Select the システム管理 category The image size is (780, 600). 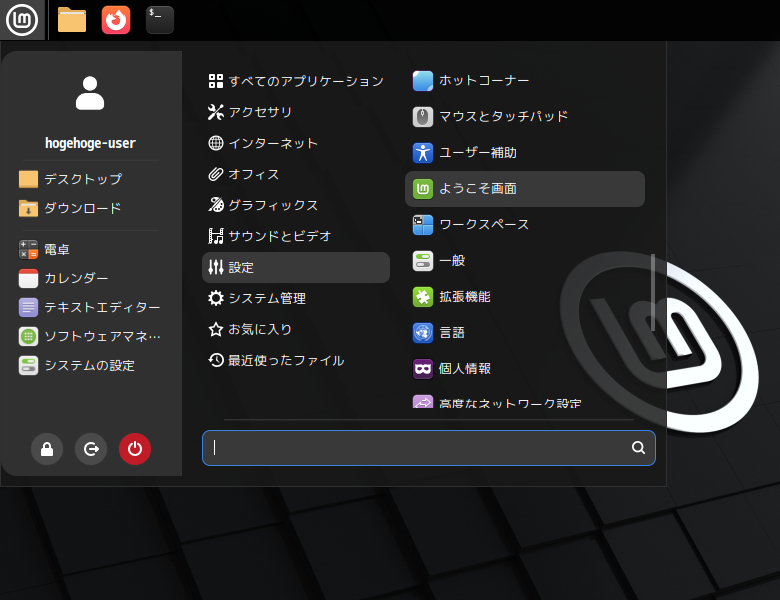pos(295,298)
